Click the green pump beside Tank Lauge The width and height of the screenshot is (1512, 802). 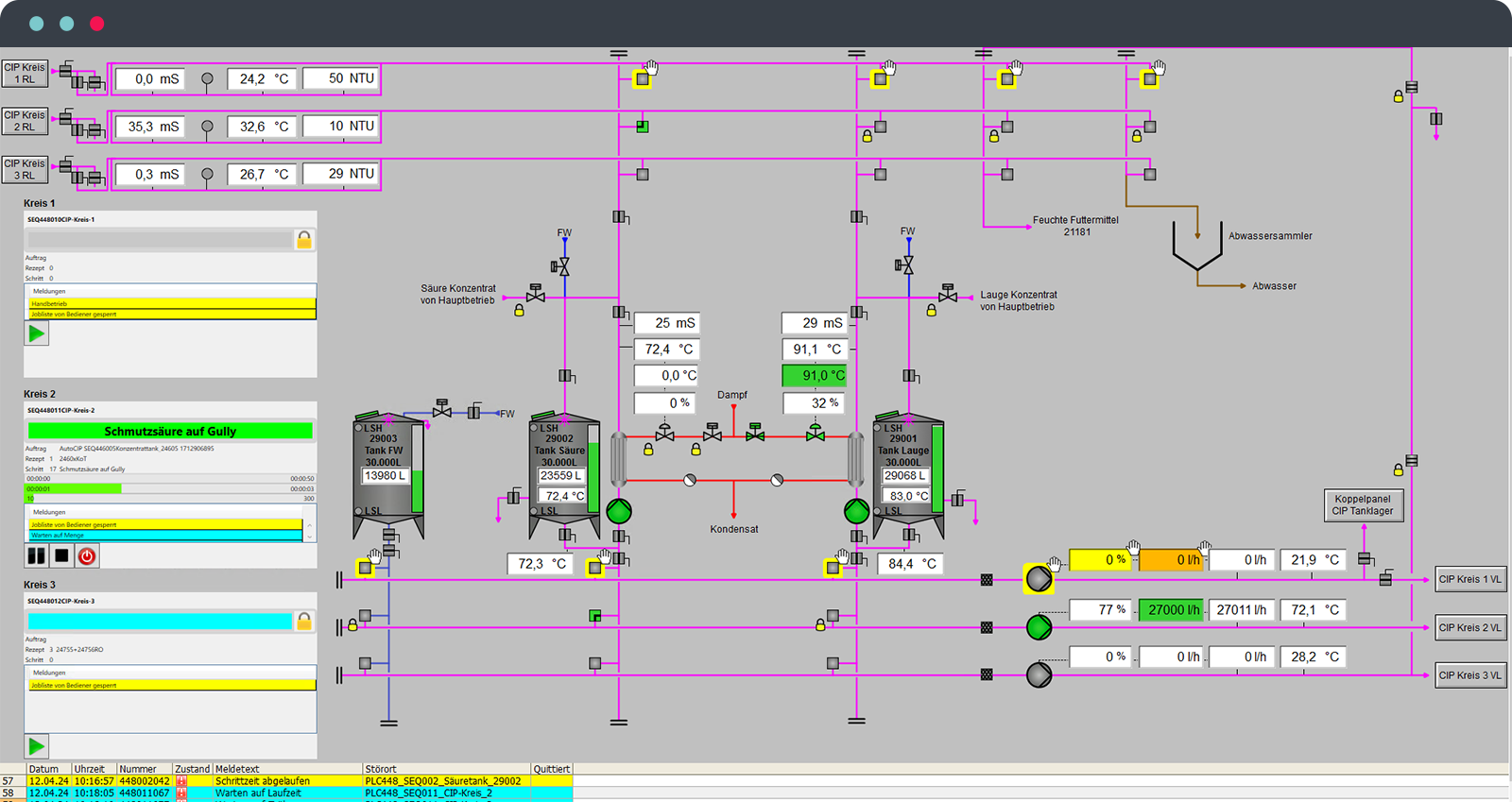tap(856, 511)
